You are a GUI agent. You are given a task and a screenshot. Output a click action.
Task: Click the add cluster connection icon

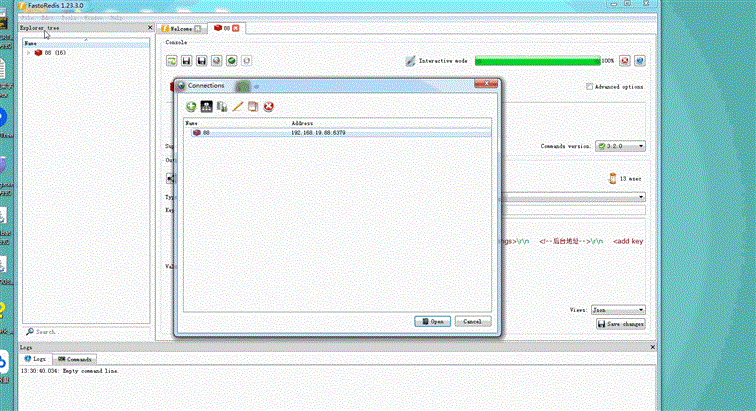click(x=206, y=107)
